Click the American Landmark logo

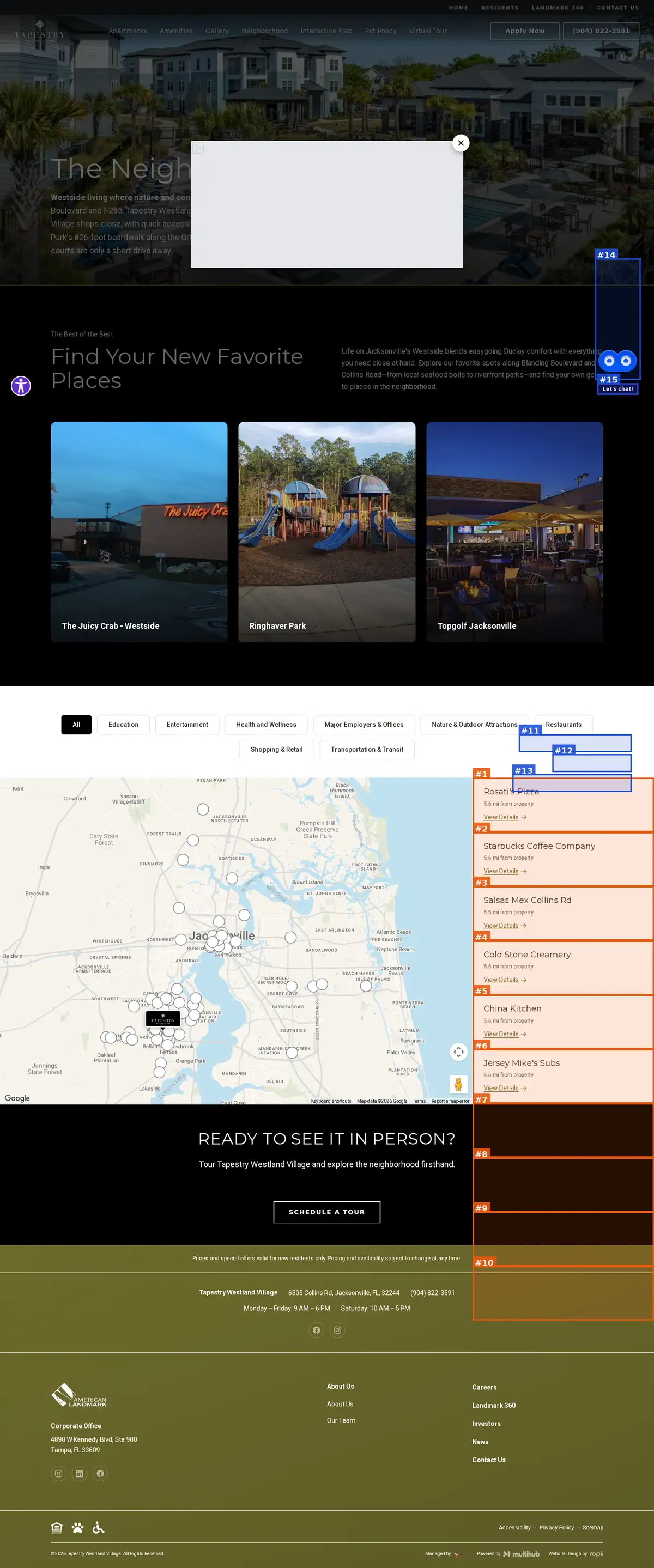[78, 1395]
